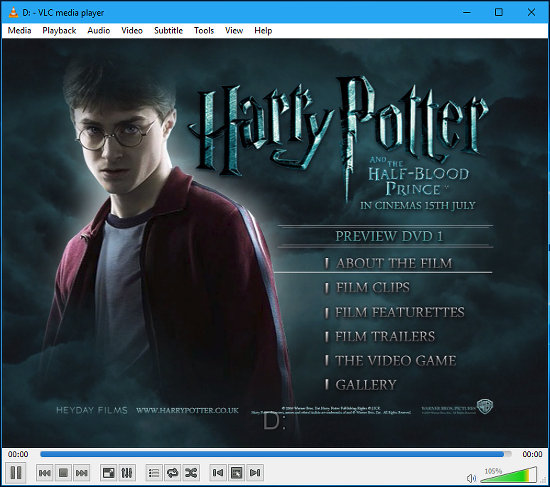Close the VLC media player window
Screen dimensions: 550x487
(531, 12)
